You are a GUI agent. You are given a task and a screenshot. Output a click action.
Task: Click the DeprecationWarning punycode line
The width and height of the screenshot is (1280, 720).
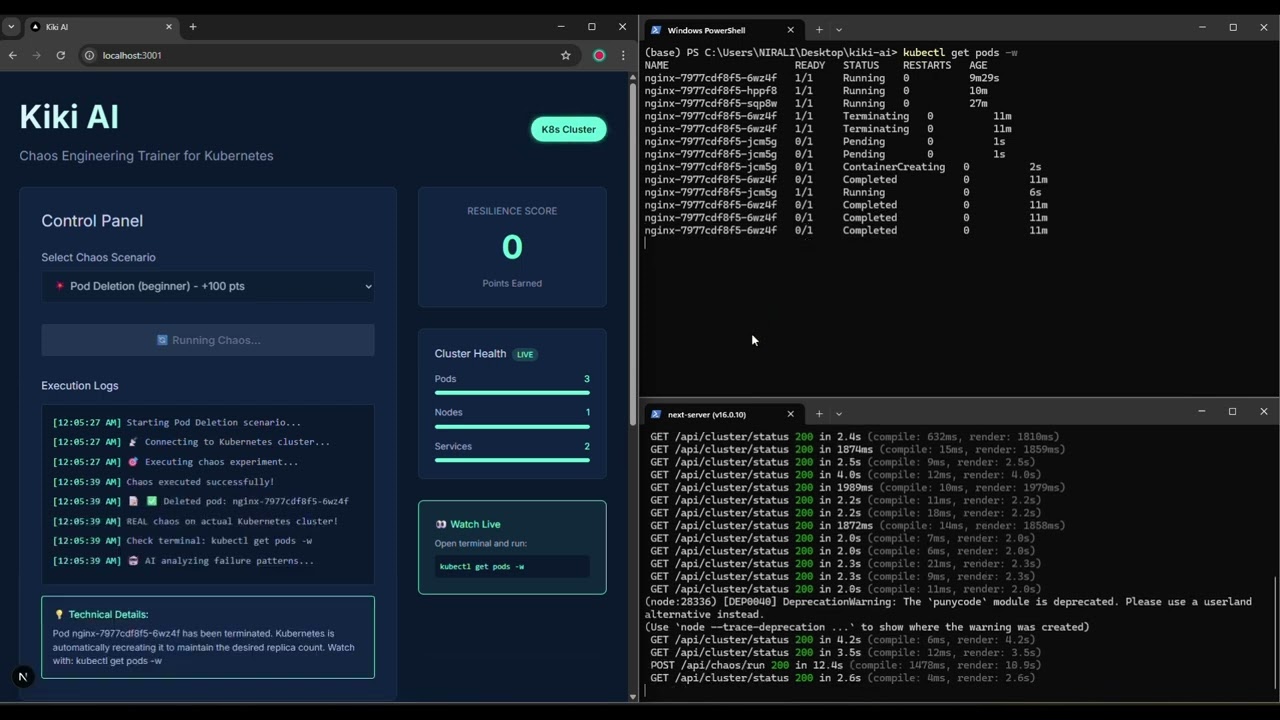click(948, 608)
